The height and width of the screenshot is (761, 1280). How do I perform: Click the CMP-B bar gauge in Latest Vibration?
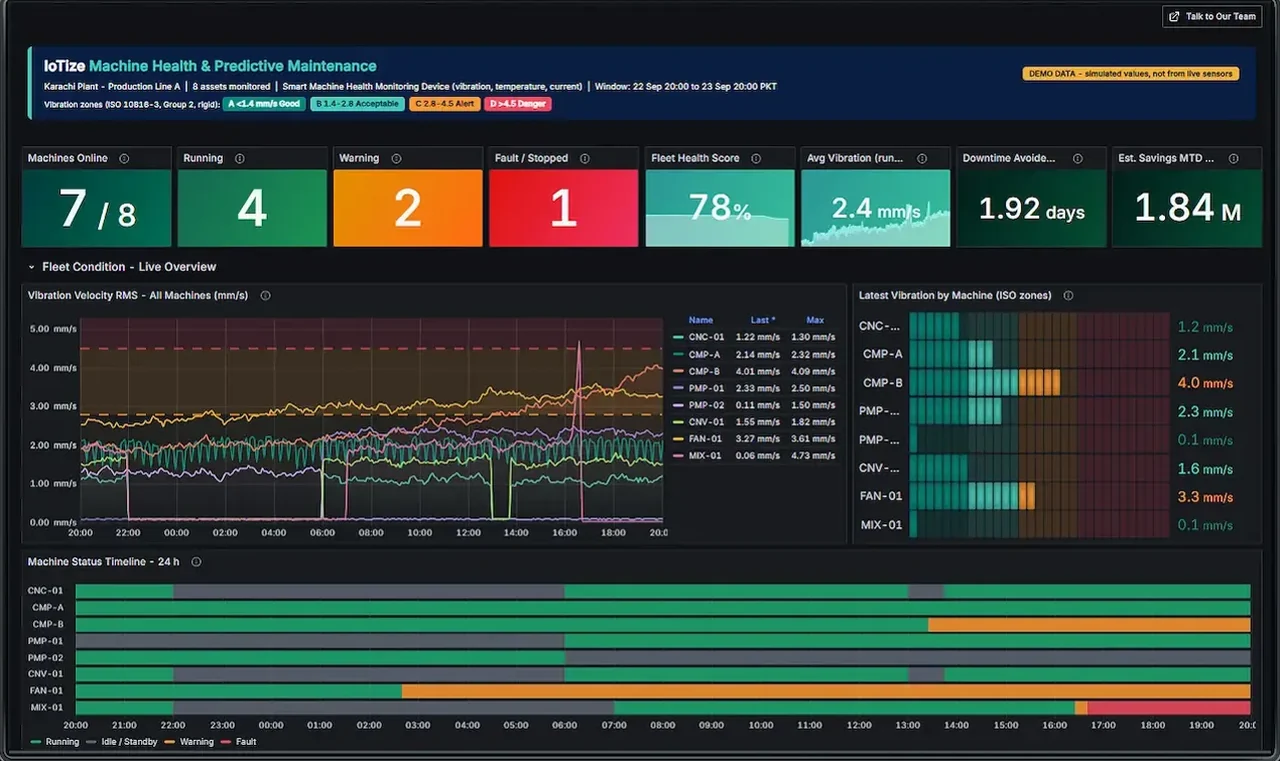tap(1040, 383)
